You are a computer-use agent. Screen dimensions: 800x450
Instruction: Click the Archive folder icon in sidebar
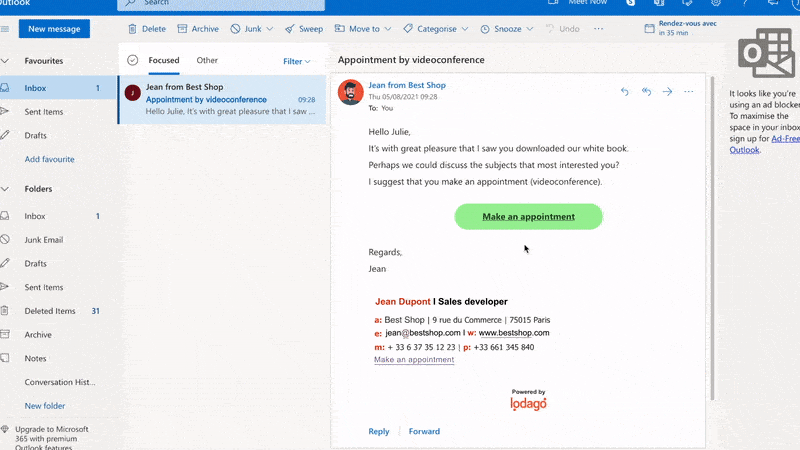(5, 334)
